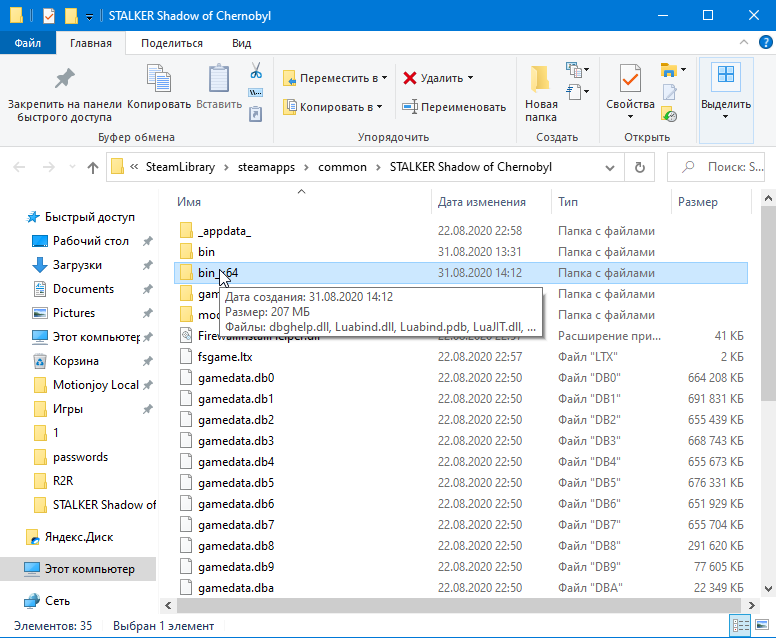Collapse the ribbon with chevron
The height and width of the screenshot is (638, 776).
(x=743, y=43)
